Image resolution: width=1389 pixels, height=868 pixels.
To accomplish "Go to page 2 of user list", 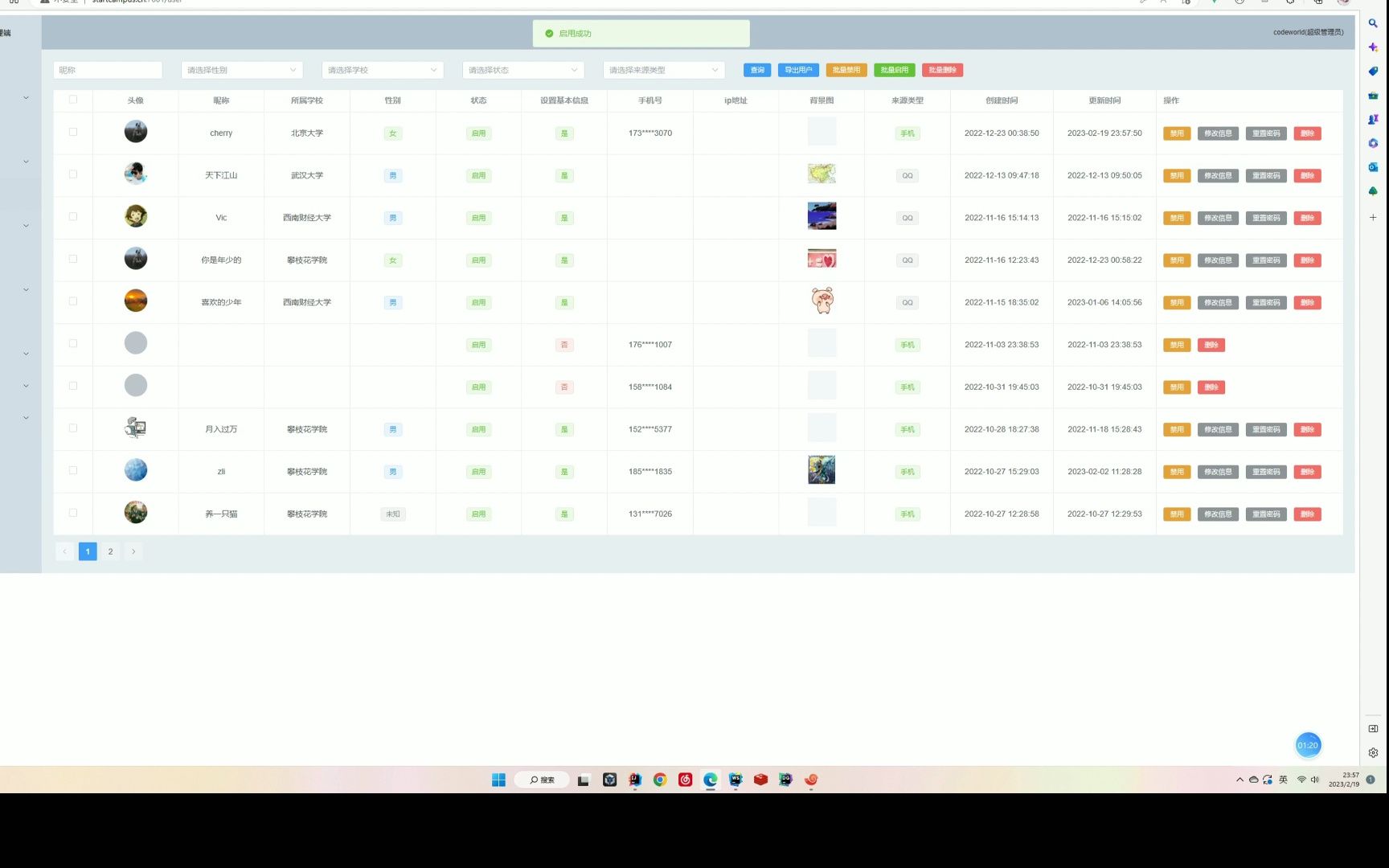I will (x=110, y=551).
